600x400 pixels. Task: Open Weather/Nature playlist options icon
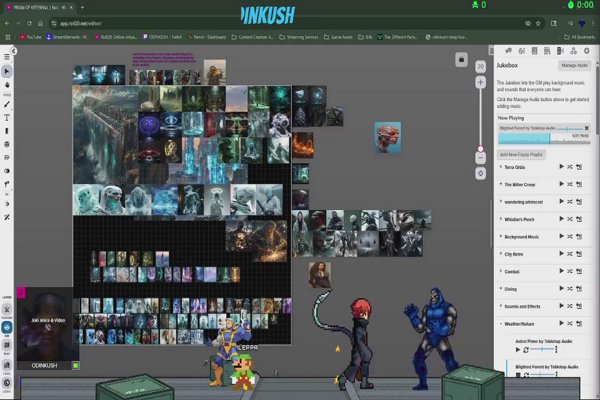click(x=579, y=323)
